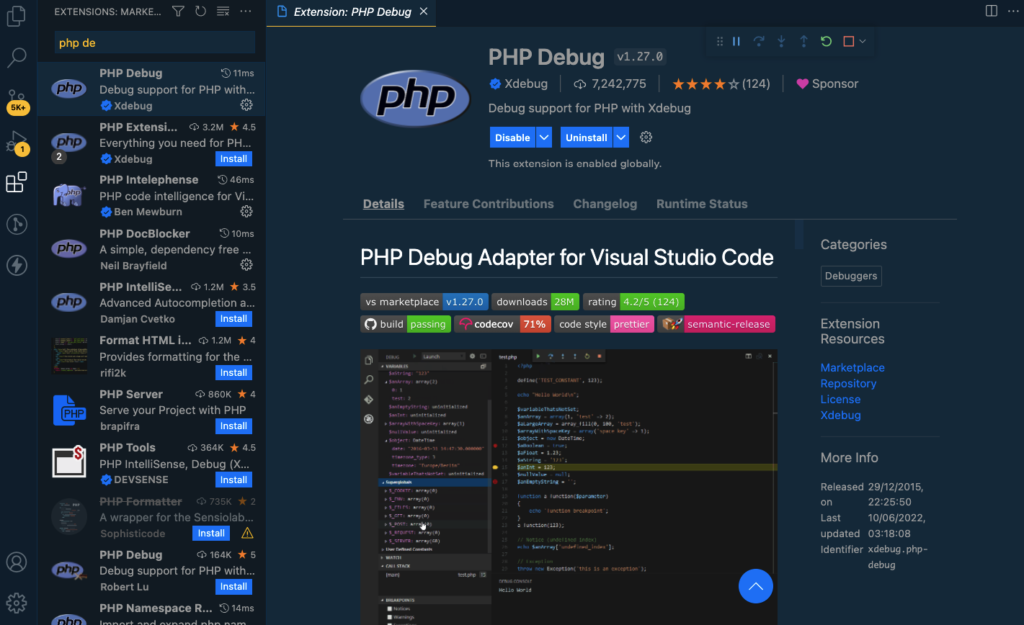
Task: Open the Repository resource link
Action: [848, 383]
